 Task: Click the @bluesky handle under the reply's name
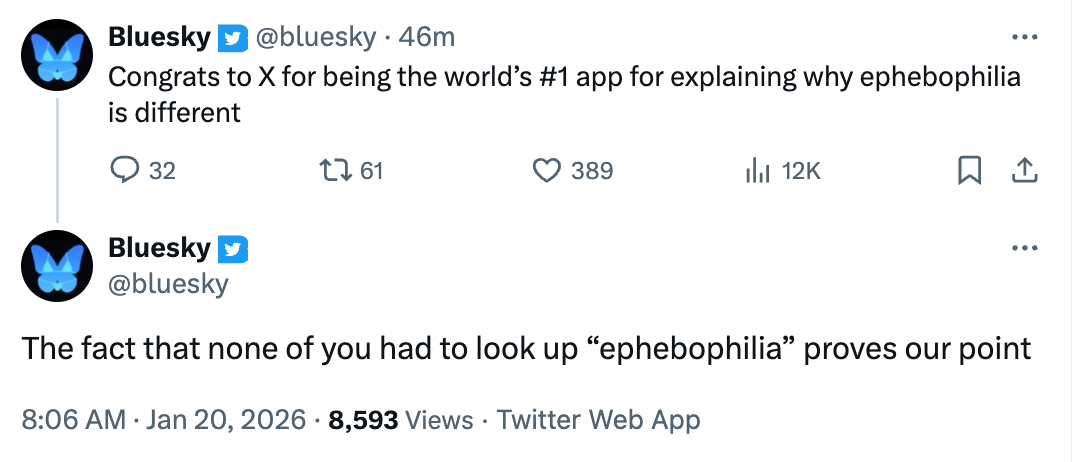(168, 284)
